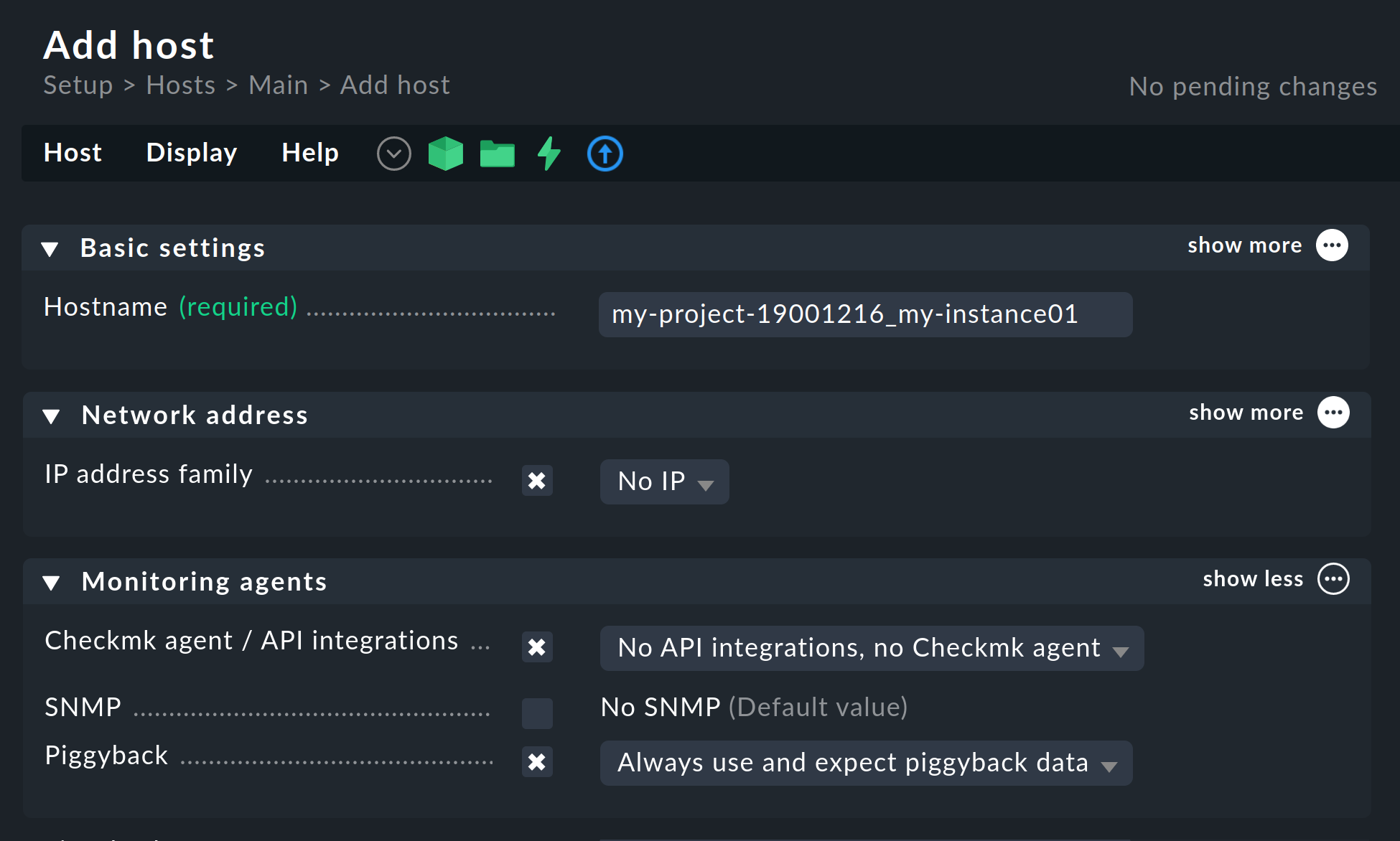Click the ellipsis icon next to Basic settings
The width and height of the screenshot is (1400, 841).
1332,245
